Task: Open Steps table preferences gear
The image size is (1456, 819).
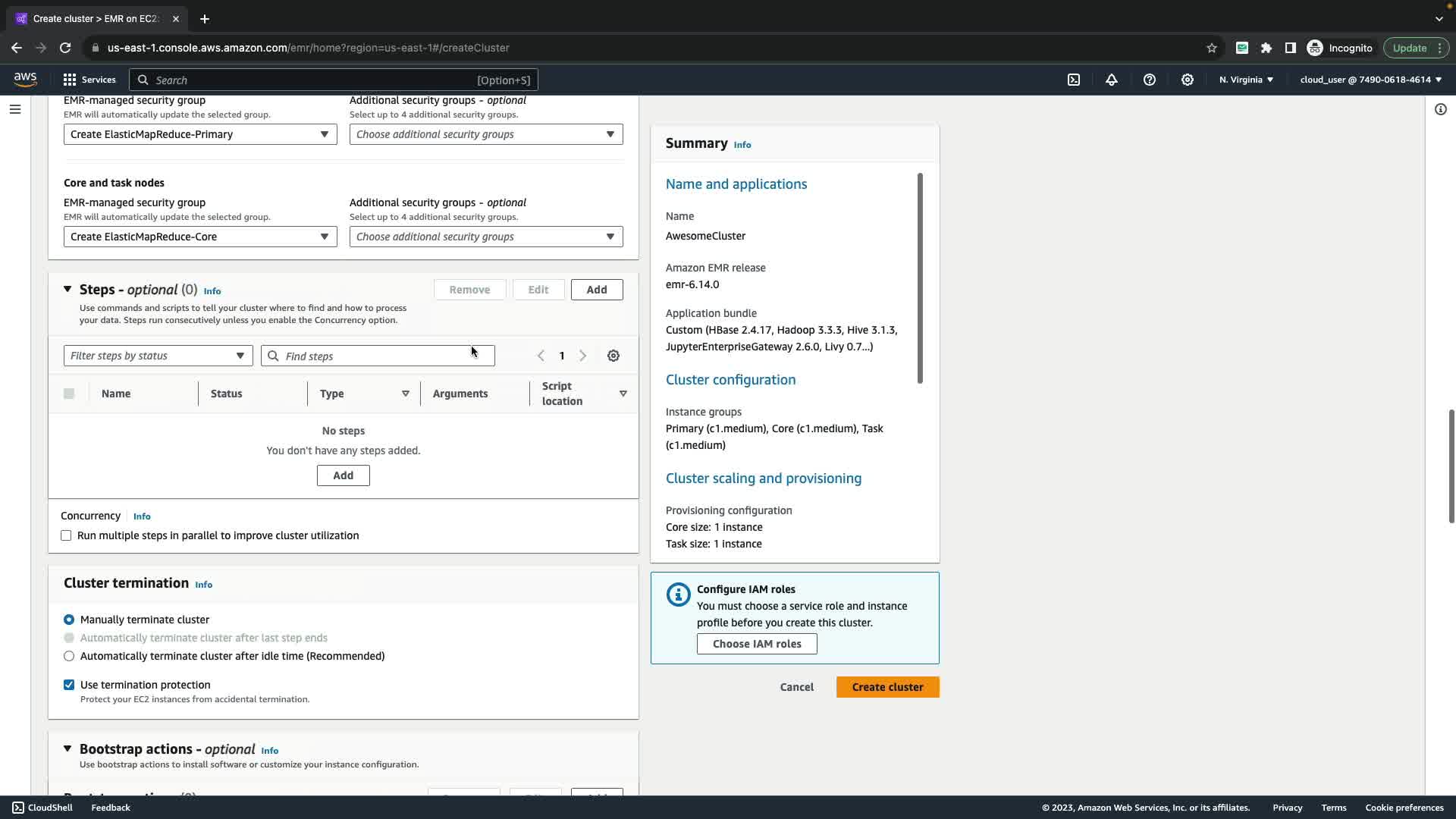Action: pos(613,356)
